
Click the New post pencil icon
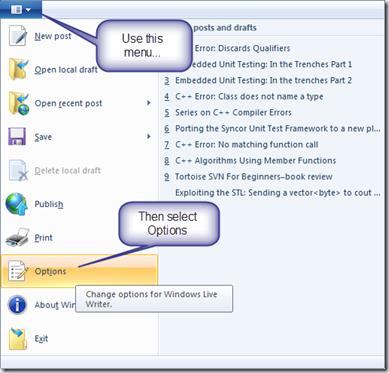click(x=17, y=36)
